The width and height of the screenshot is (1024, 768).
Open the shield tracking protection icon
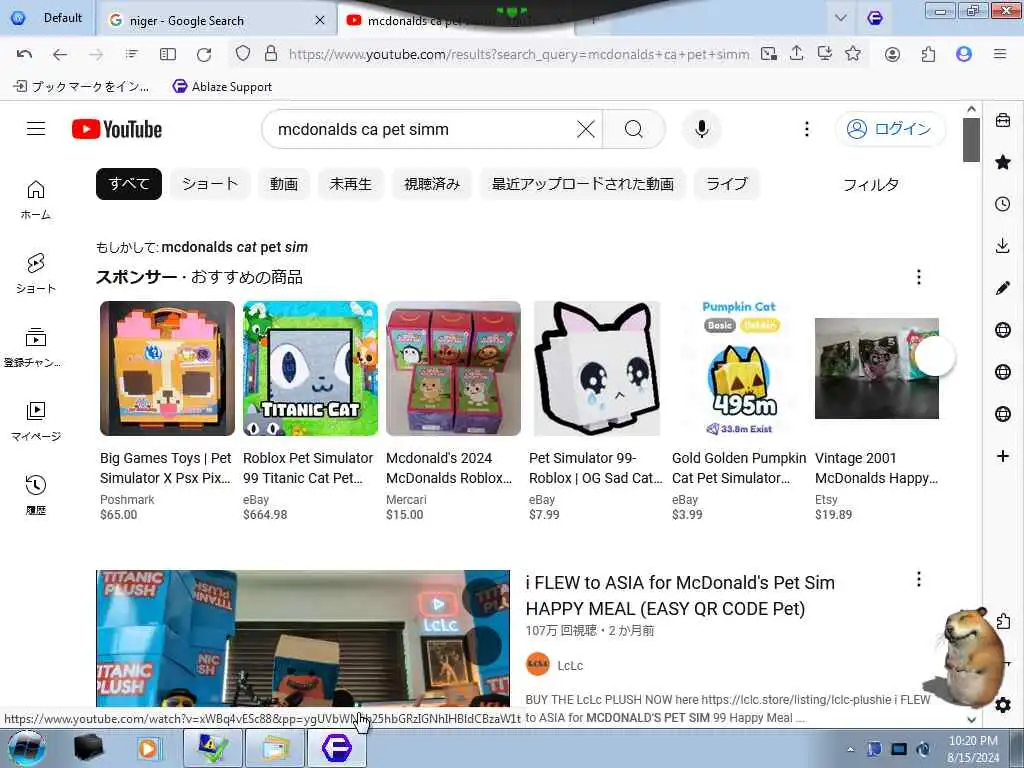[x=243, y=54]
